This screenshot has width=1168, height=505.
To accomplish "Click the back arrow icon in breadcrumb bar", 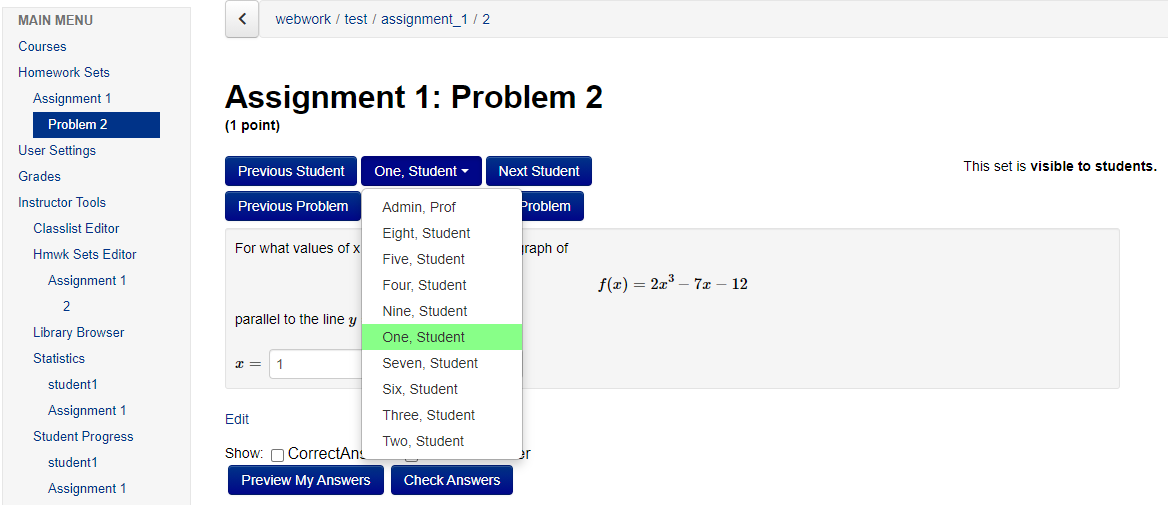I will [x=242, y=19].
